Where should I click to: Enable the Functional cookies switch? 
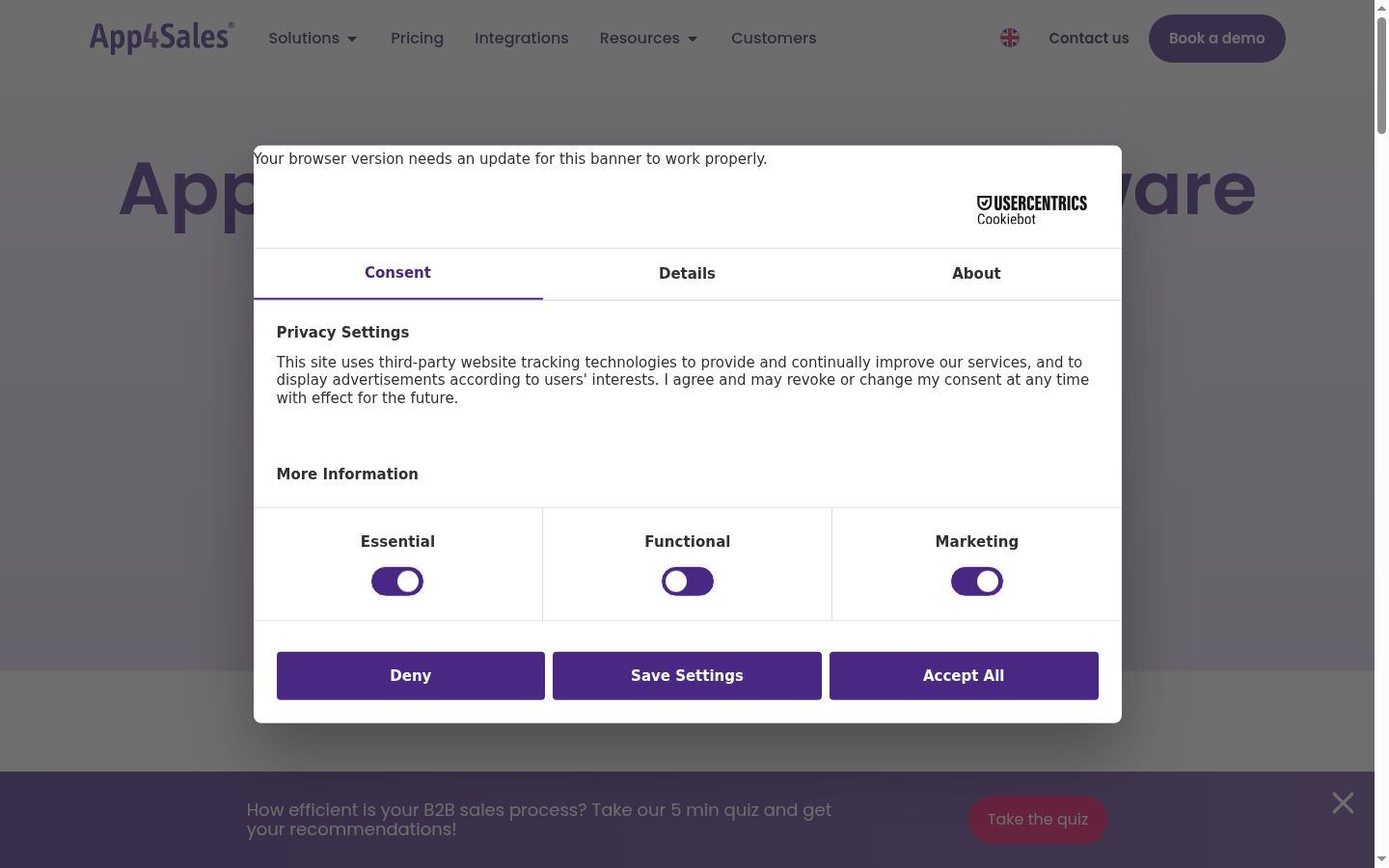click(x=687, y=582)
